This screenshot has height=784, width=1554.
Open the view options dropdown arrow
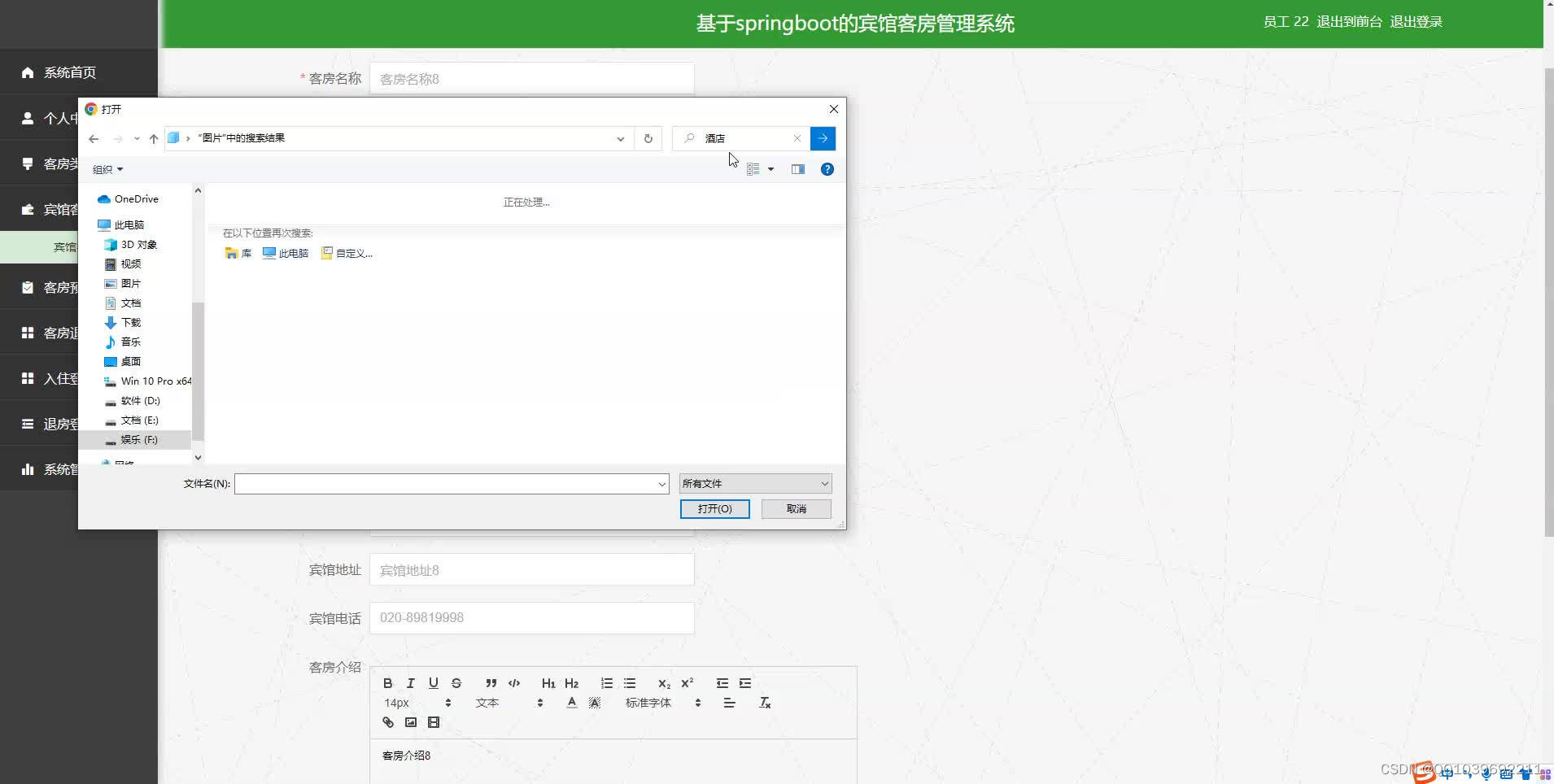(770, 169)
